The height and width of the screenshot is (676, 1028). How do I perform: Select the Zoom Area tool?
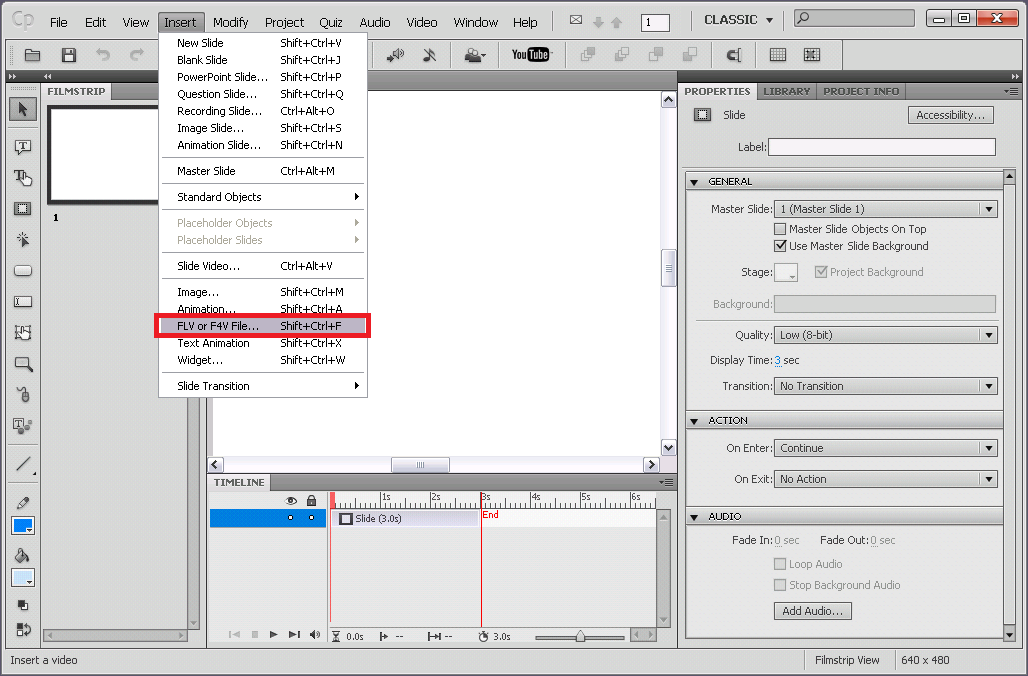point(23,364)
